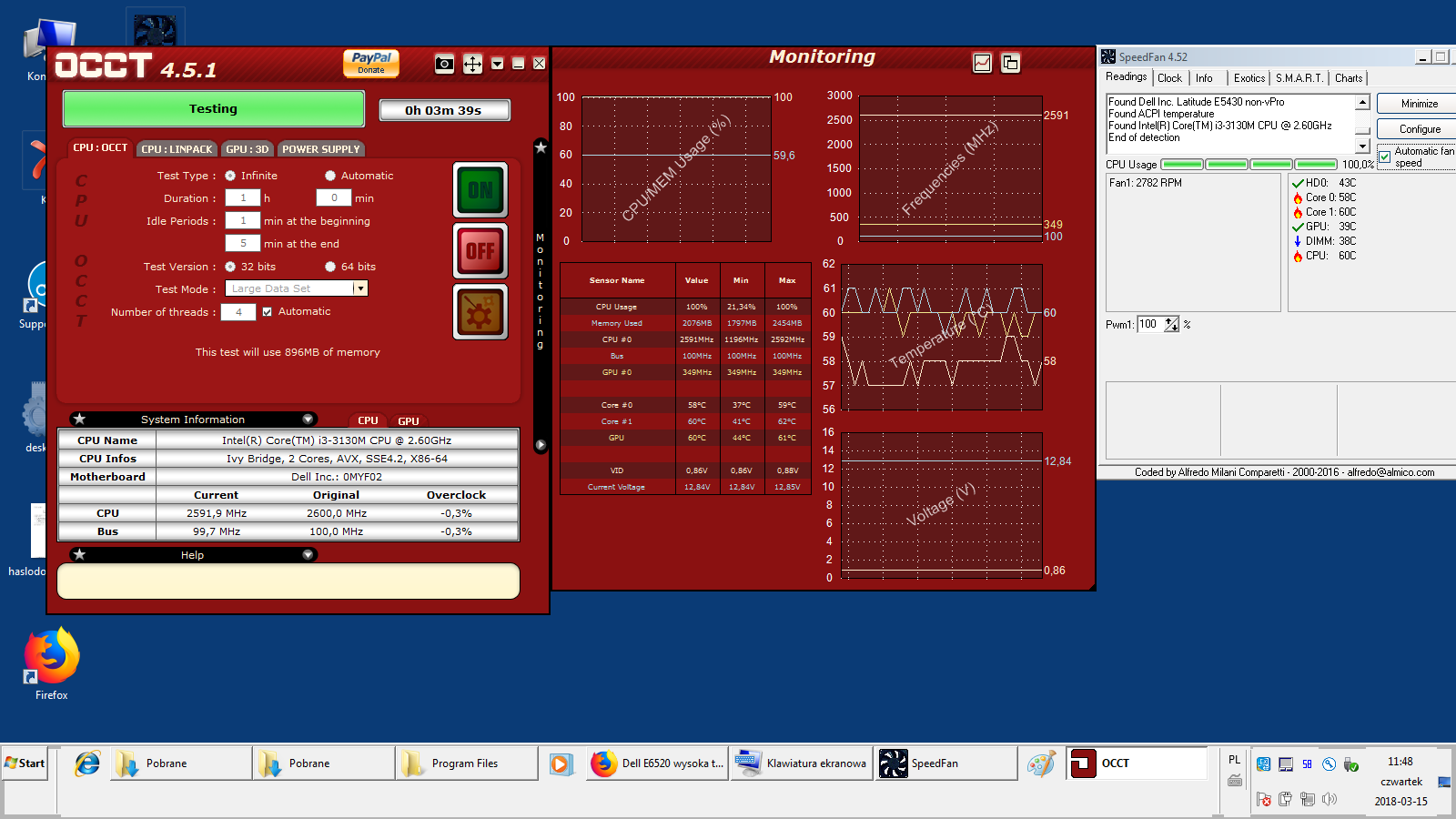Click the green Testing status button

click(214, 109)
